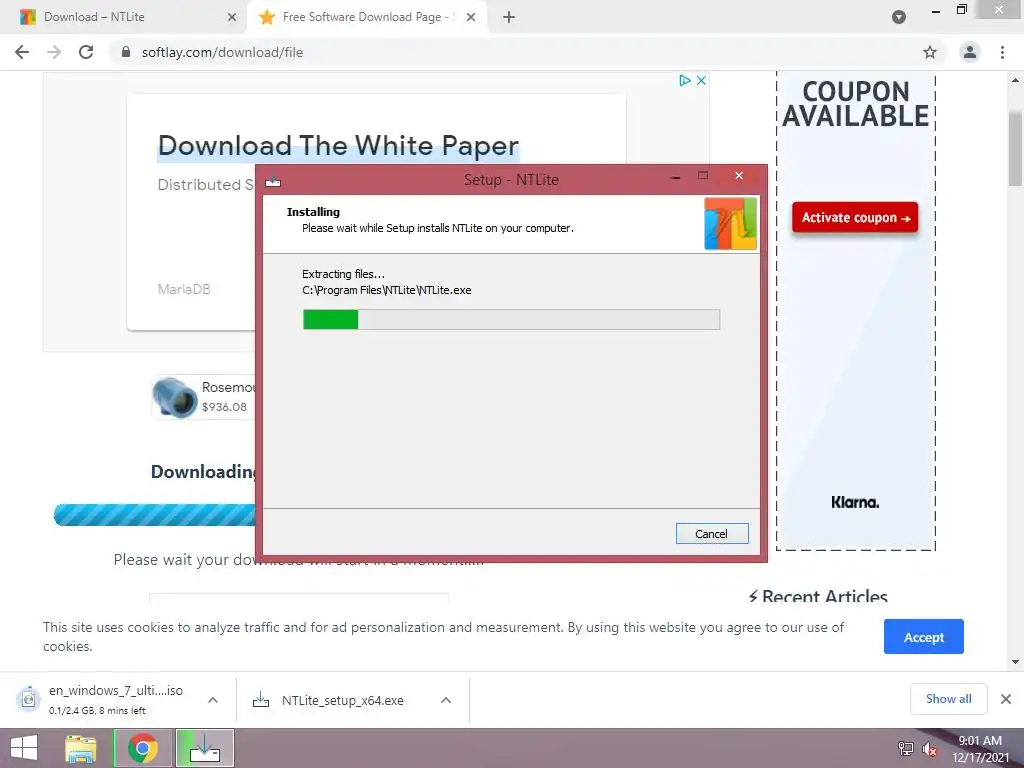Close the Setup - NTLite window
The height and width of the screenshot is (768, 1024).
[x=739, y=176]
